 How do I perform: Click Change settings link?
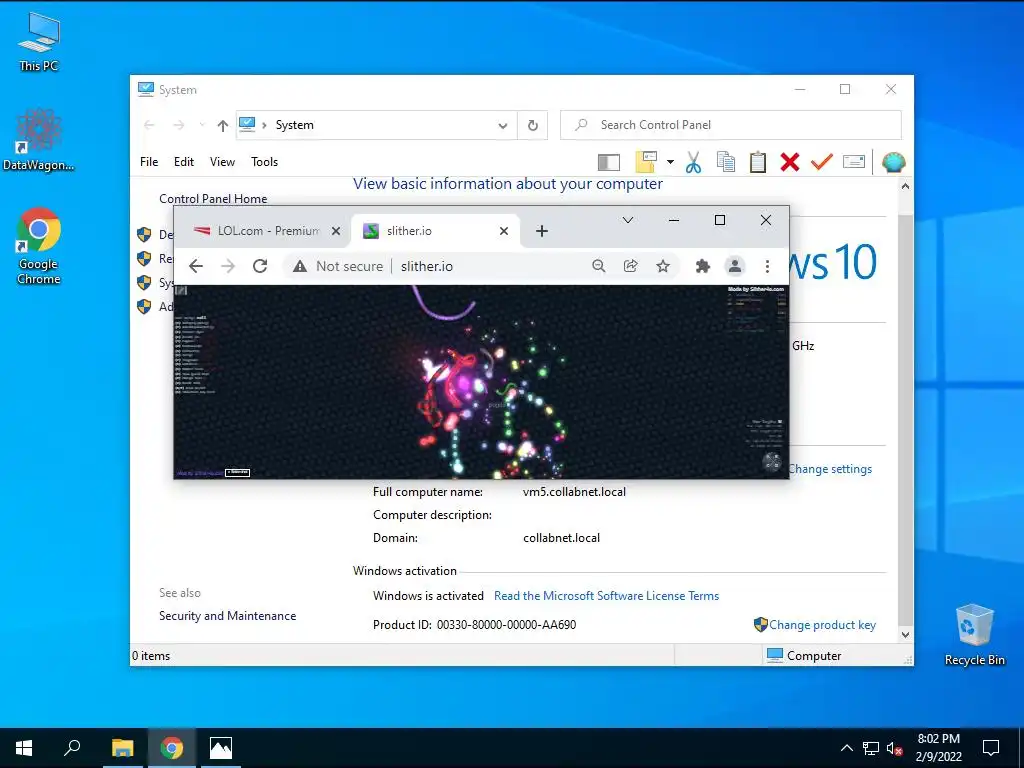tap(830, 469)
